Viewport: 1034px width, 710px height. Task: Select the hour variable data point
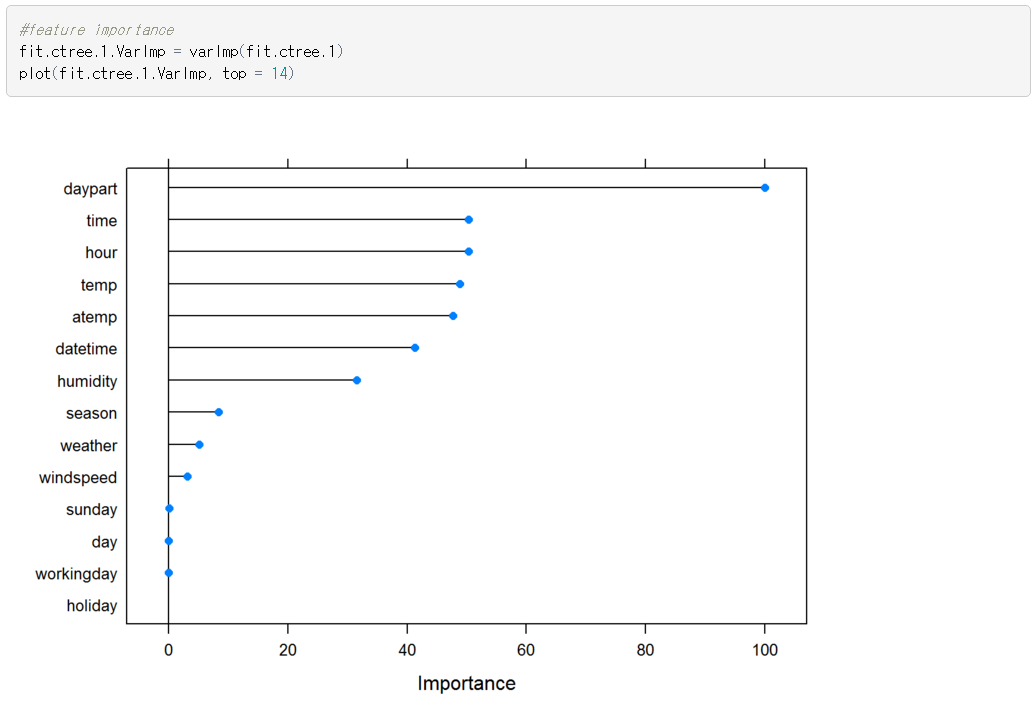click(468, 252)
